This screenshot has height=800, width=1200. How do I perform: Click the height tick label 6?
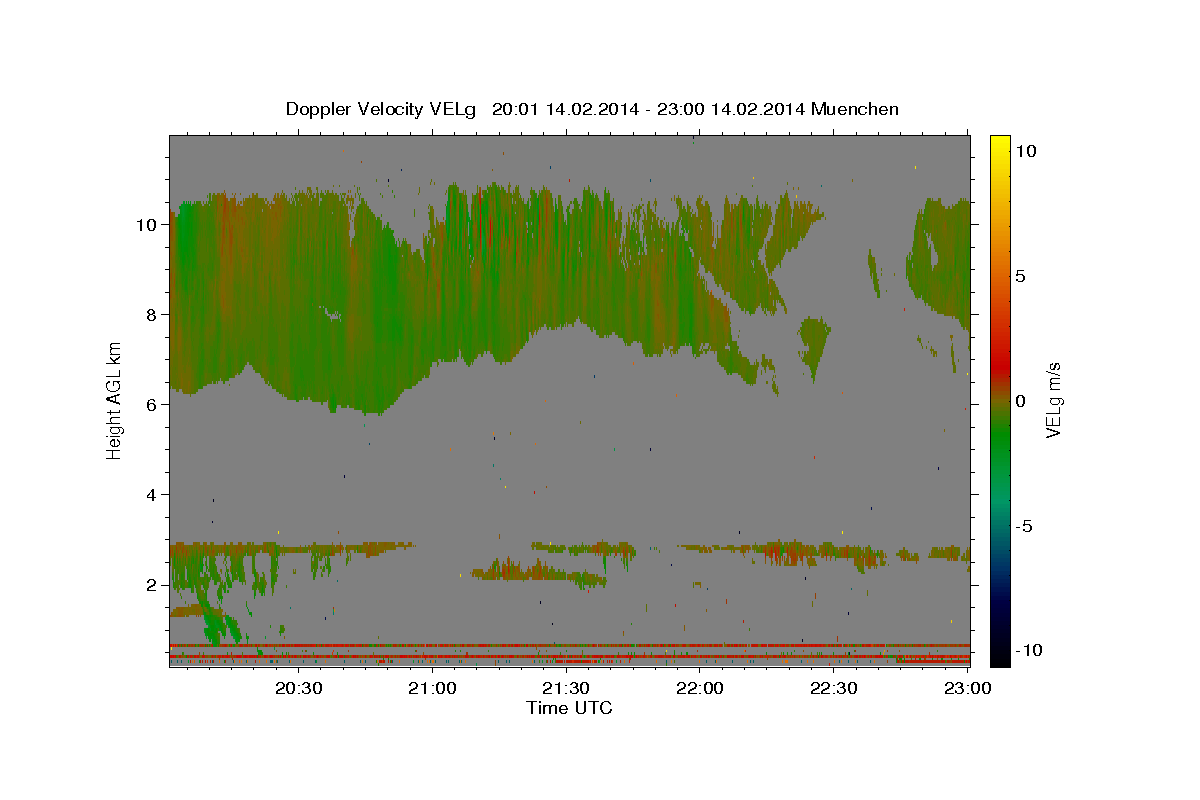[x=154, y=404]
